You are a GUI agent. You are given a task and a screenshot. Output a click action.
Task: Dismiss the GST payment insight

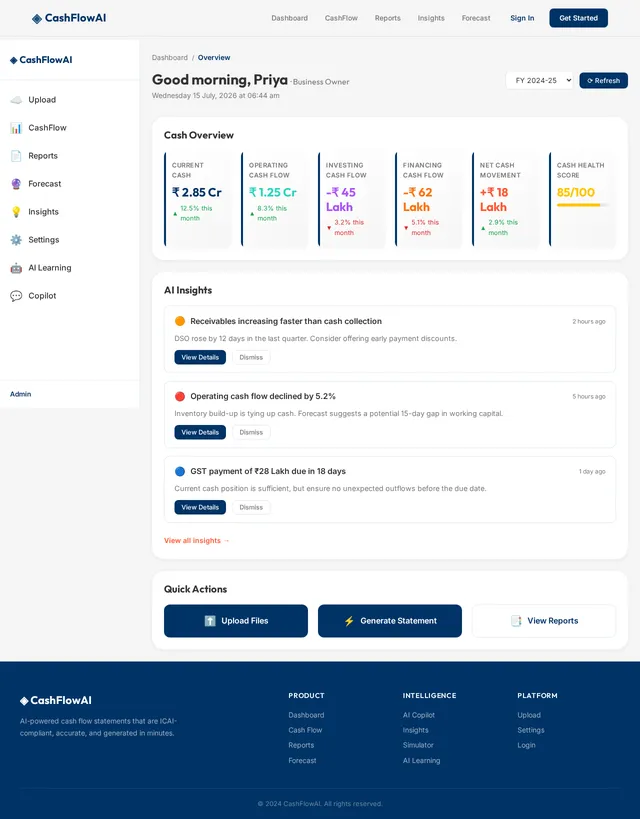point(251,507)
